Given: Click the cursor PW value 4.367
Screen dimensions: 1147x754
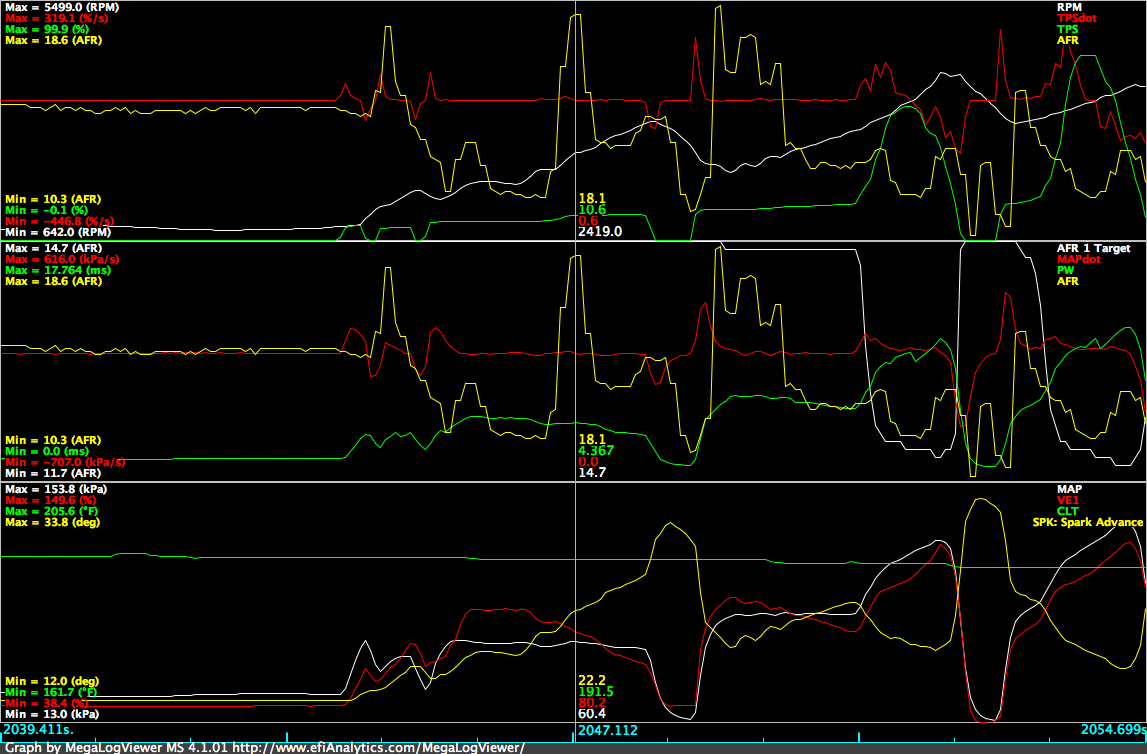Looking at the screenshot, I should (x=596, y=451).
